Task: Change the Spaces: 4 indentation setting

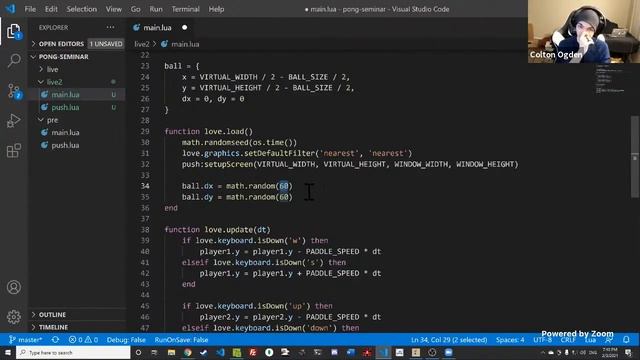Action: (510, 340)
